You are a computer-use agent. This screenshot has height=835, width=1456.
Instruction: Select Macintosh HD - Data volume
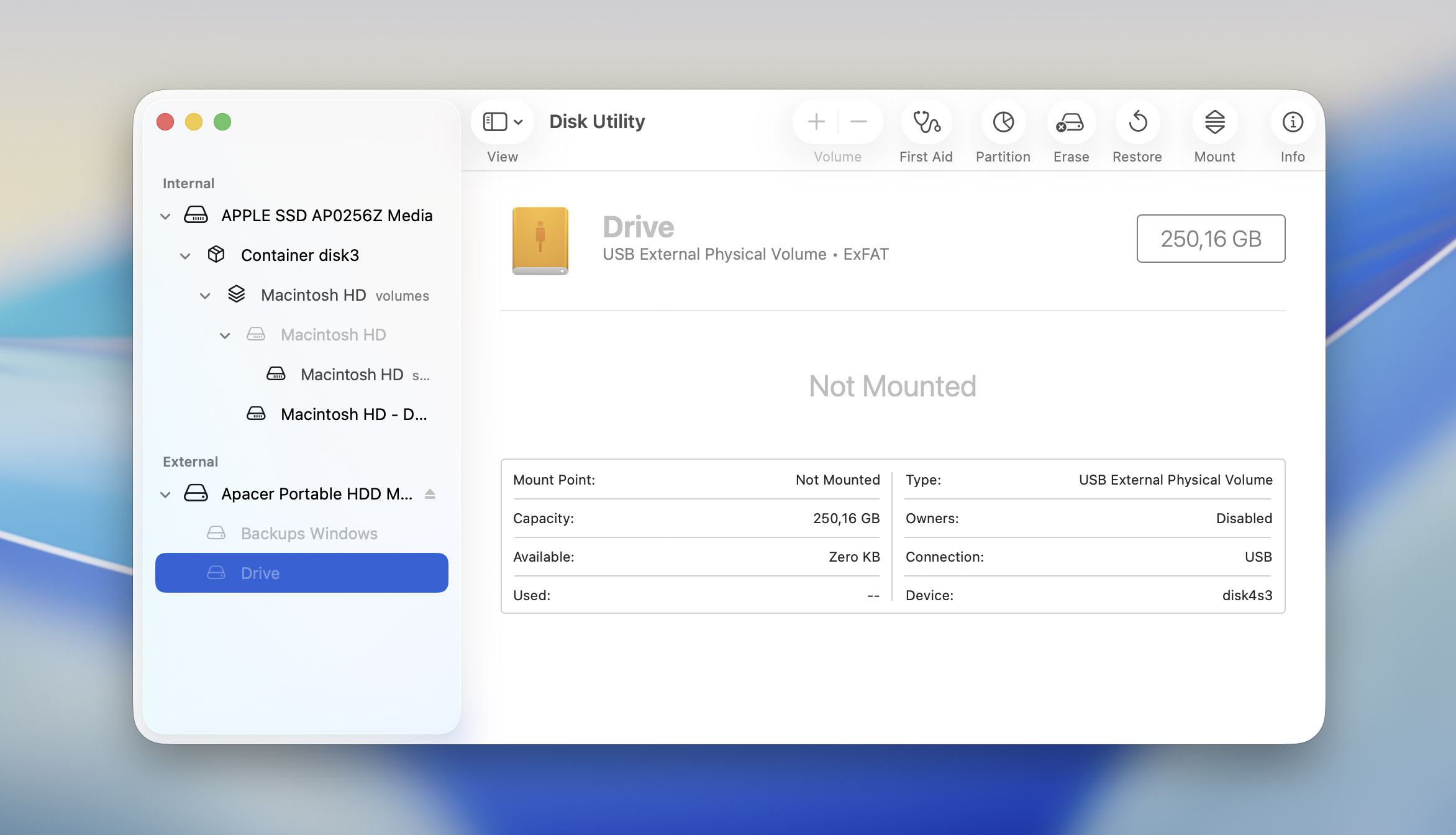pyautogui.click(x=302, y=414)
